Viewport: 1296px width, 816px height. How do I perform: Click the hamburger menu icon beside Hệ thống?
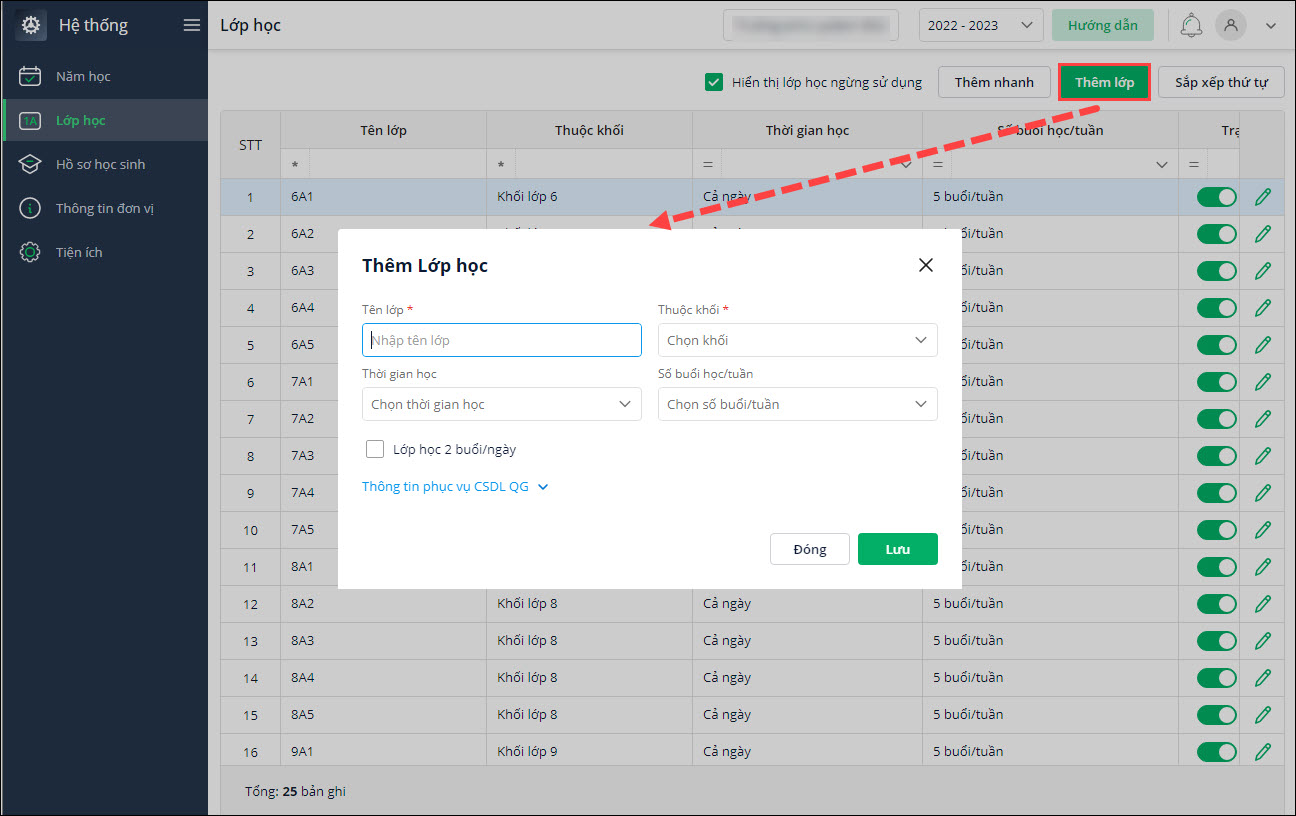click(x=192, y=25)
